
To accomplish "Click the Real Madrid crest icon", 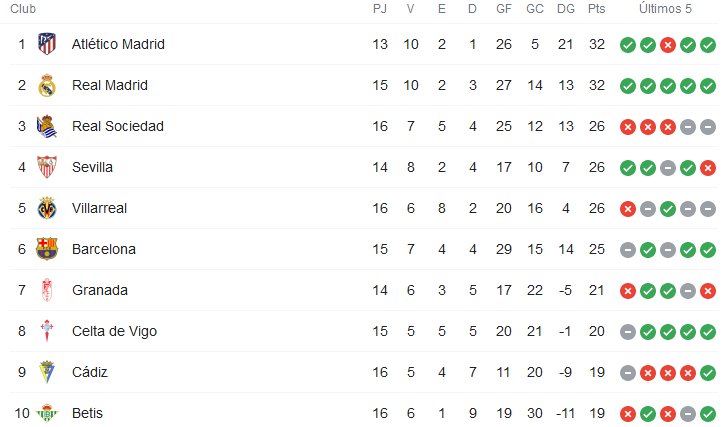I will pos(47,85).
